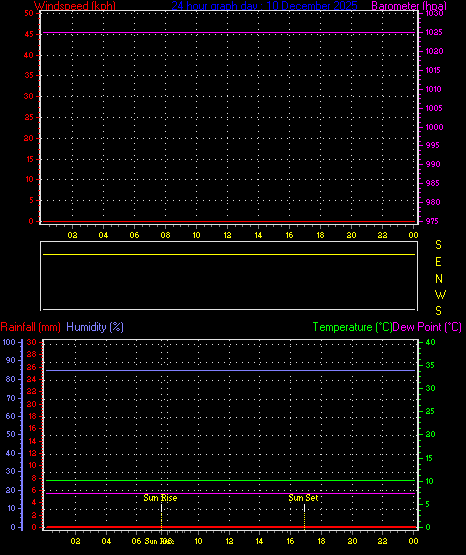Select the W wind direction label
Screen dimensions: 466x555
point(441,294)
